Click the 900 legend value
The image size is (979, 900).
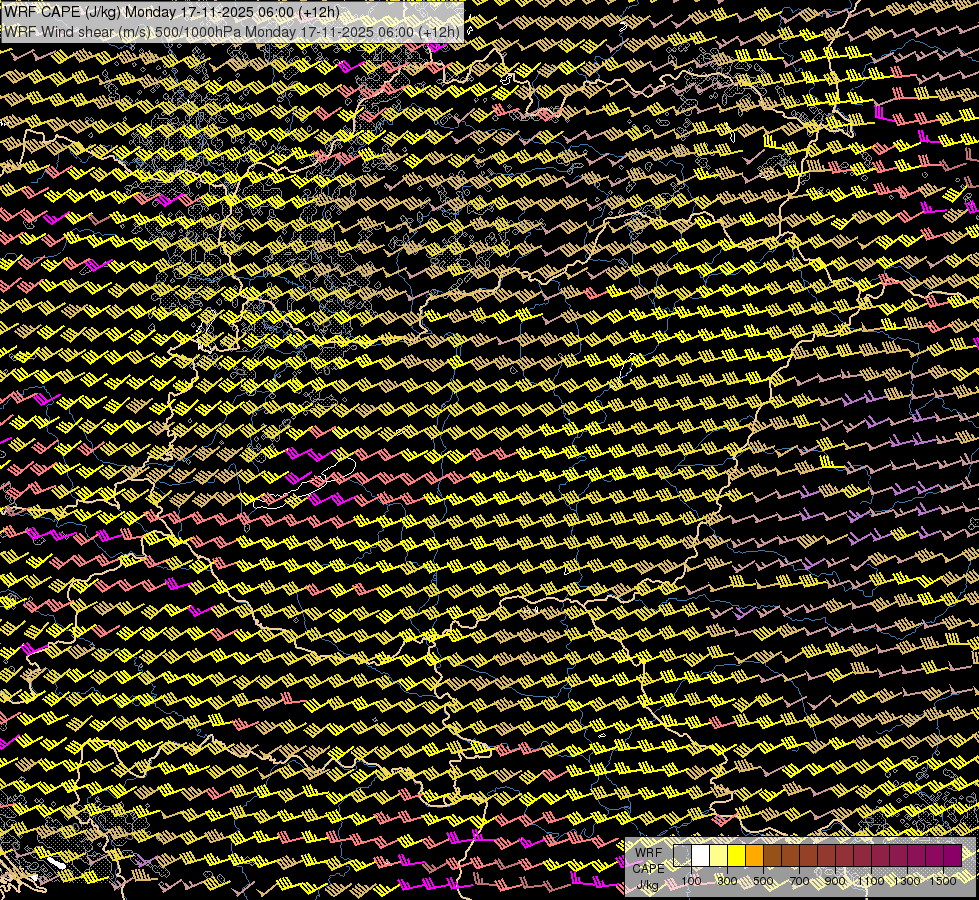(835, 881)
